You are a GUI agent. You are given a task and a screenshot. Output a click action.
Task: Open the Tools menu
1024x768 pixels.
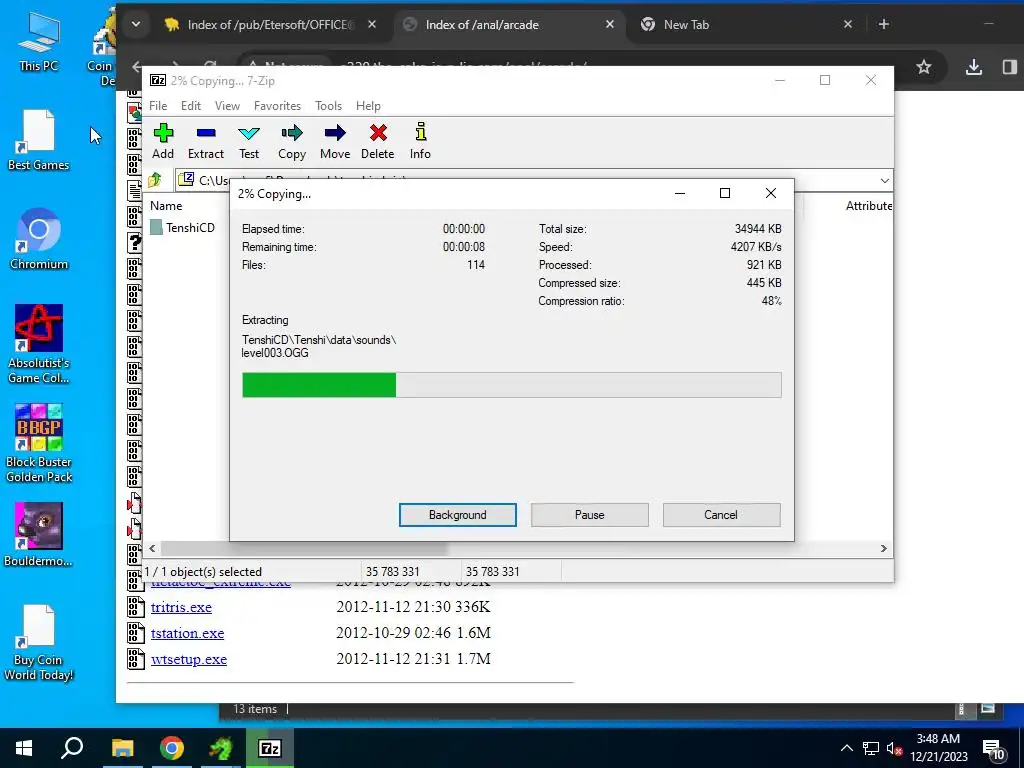(x=328, y=106)
